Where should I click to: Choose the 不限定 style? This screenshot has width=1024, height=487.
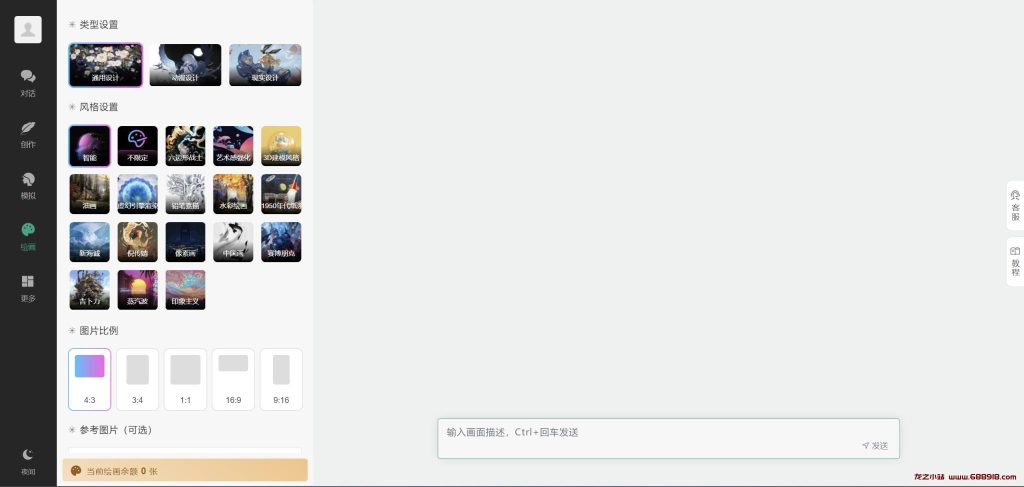click(x=138, y=146)
